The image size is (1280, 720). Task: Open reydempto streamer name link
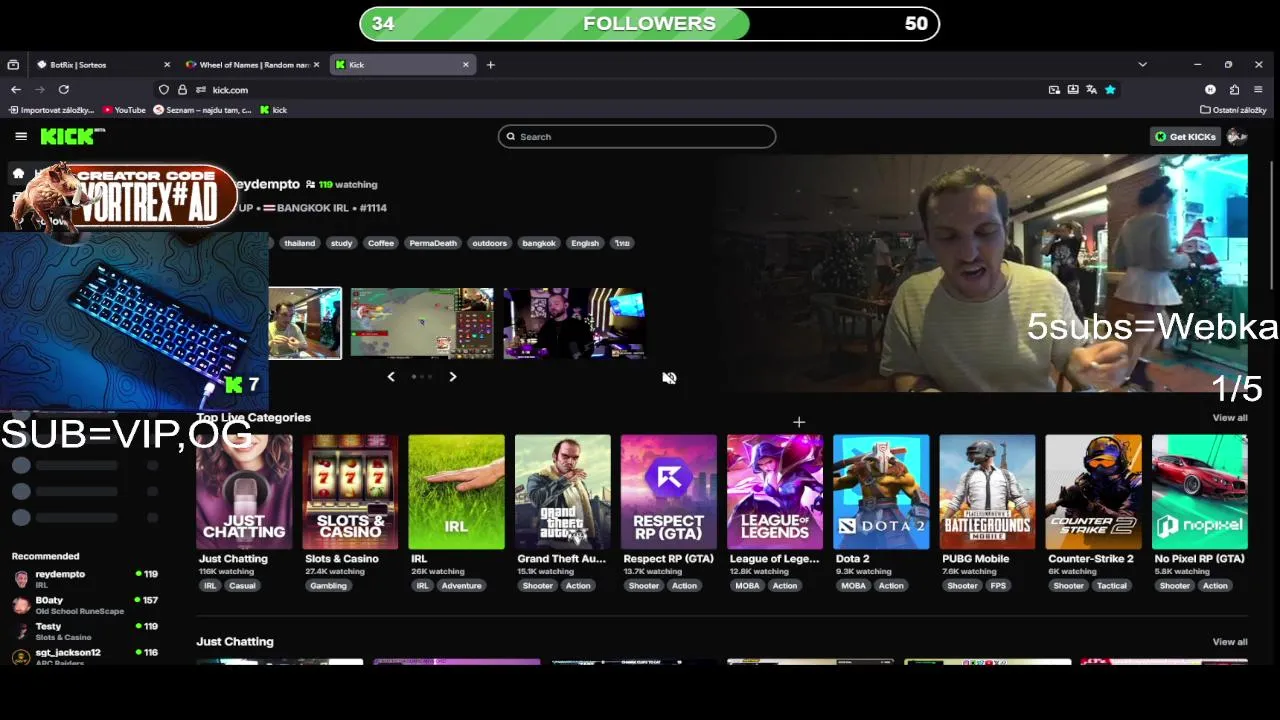pyautogui.click(x=269, y=184)
